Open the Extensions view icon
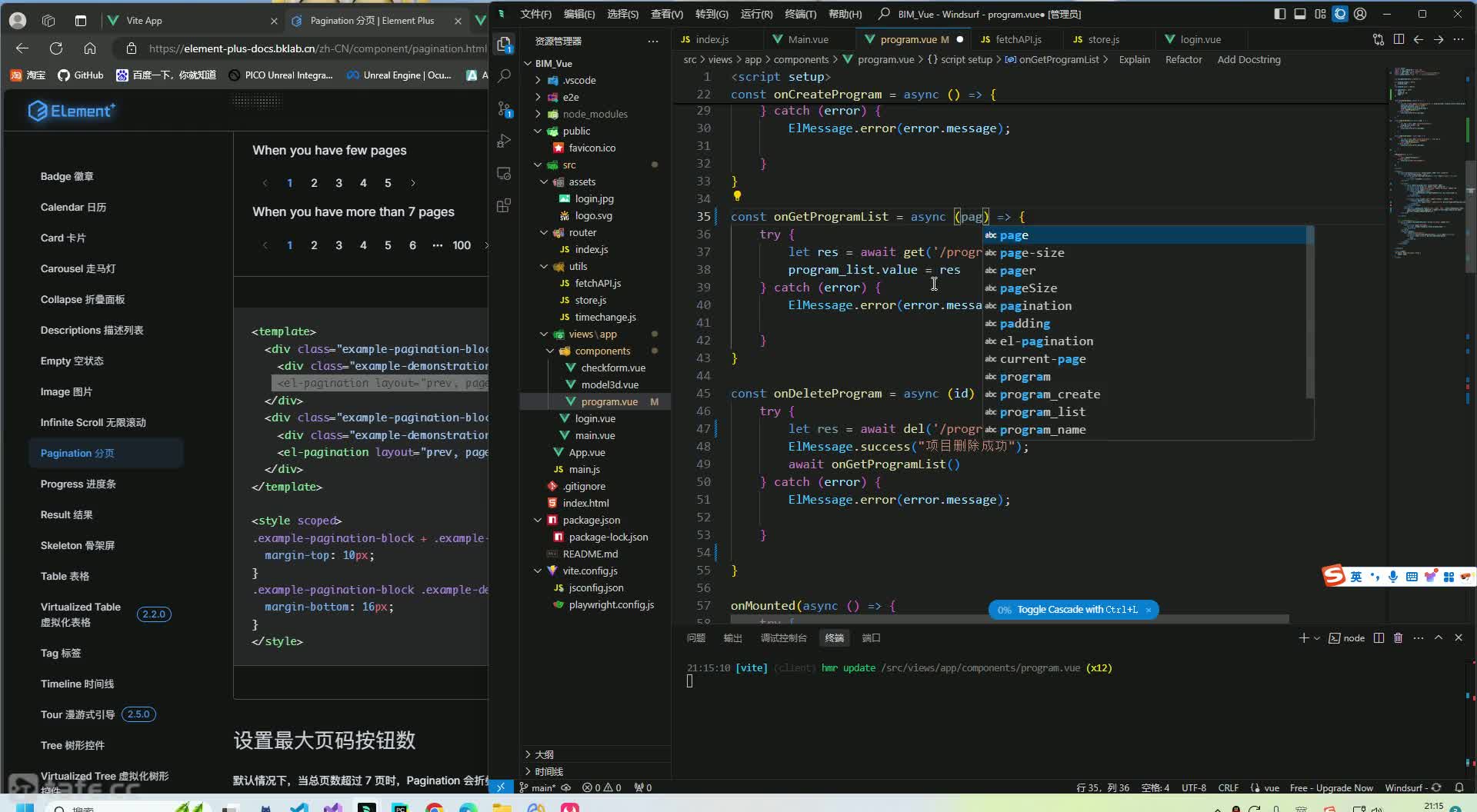 click(504, 205)
